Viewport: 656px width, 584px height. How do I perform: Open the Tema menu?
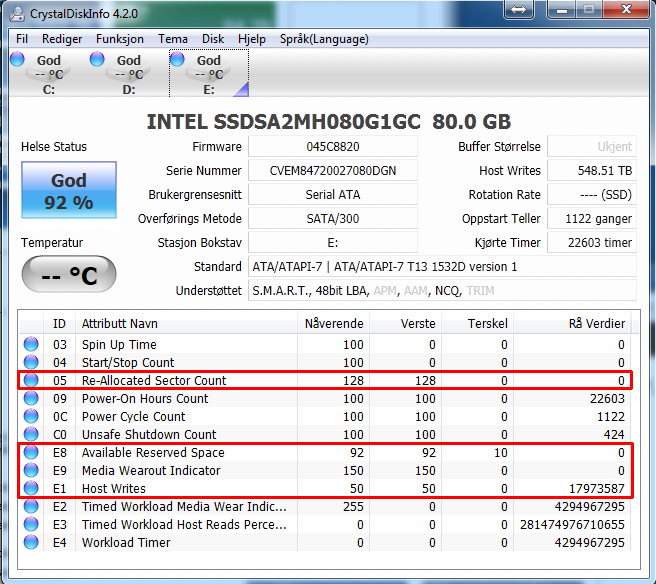coord(173,39)
